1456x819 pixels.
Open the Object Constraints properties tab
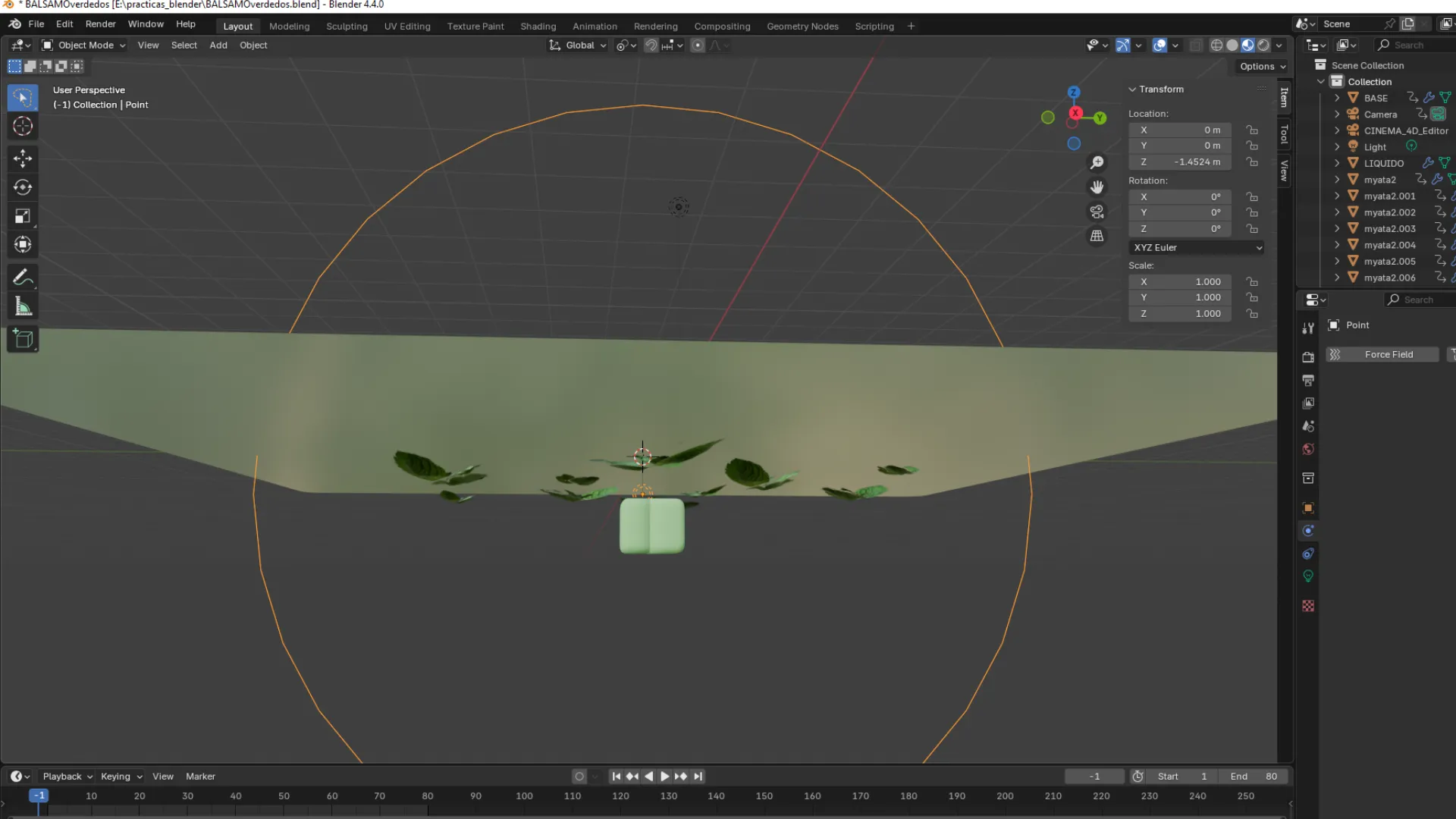tap(1308, 554)
